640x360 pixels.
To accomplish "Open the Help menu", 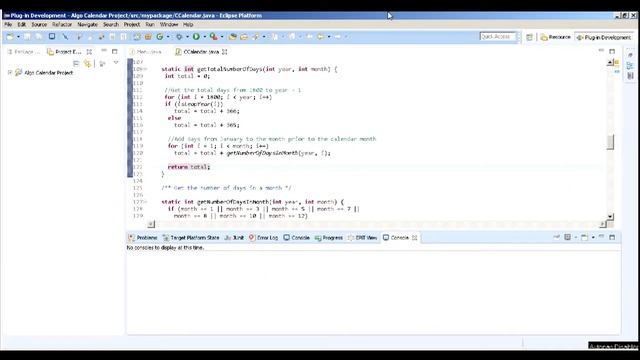I will tap(188, 24).
